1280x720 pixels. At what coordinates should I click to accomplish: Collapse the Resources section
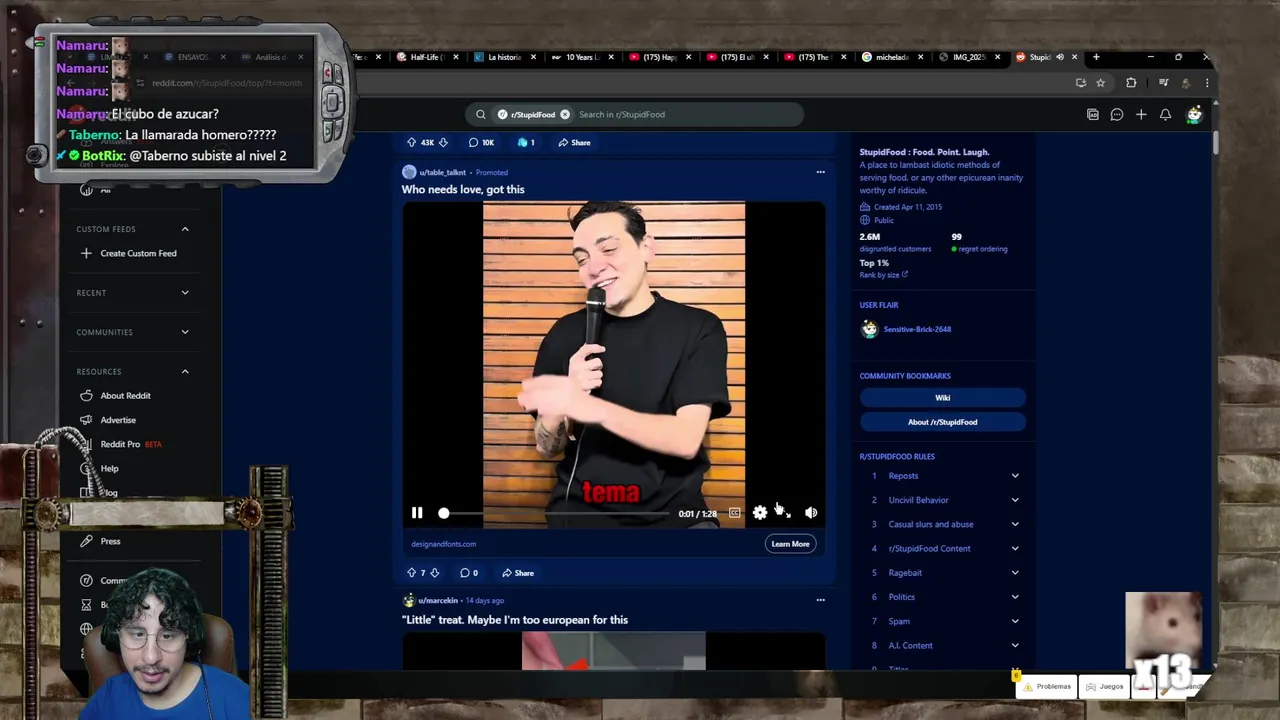(x=185, y=371)
